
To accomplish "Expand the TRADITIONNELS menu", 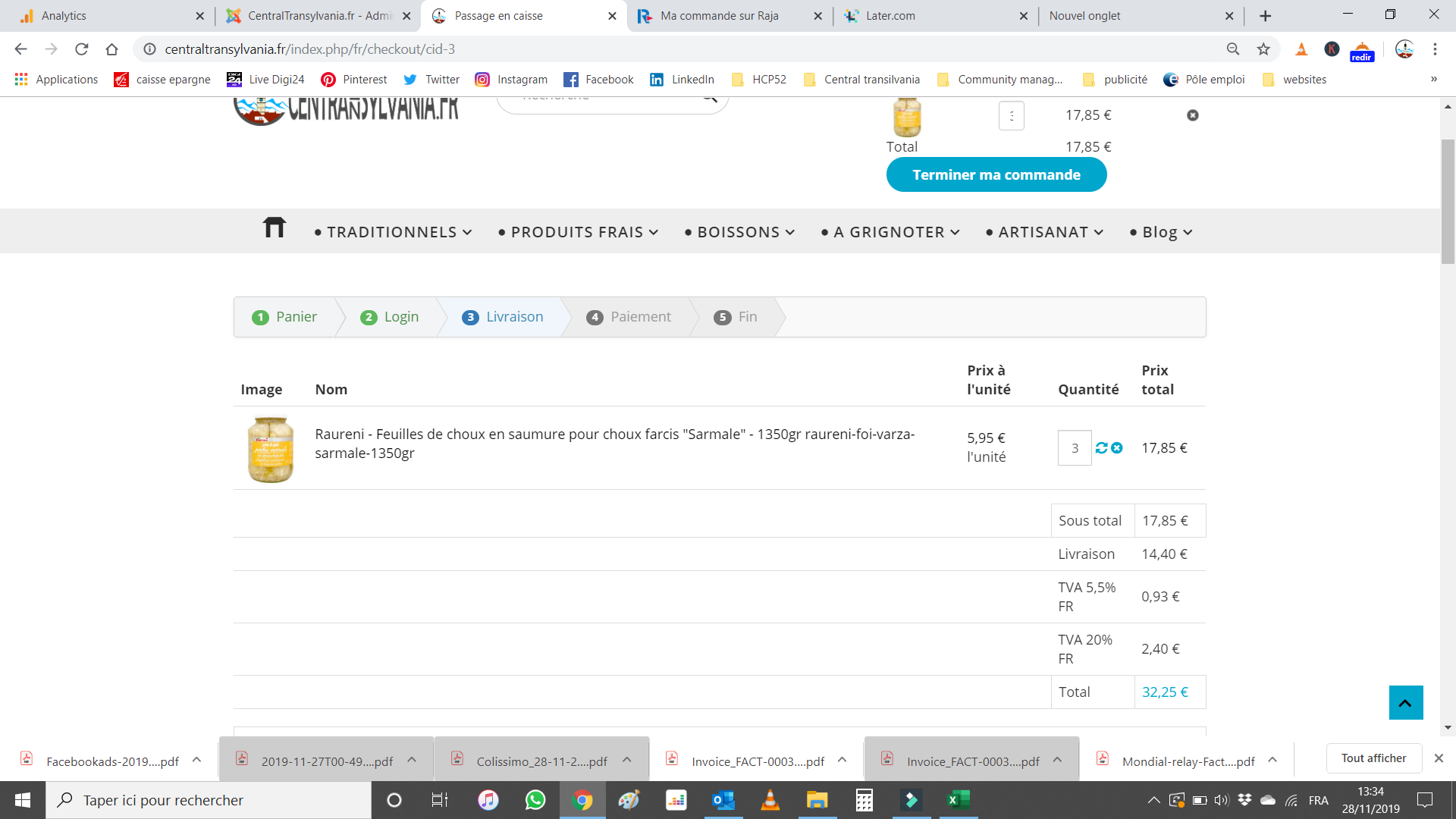I will click(392, 232).
